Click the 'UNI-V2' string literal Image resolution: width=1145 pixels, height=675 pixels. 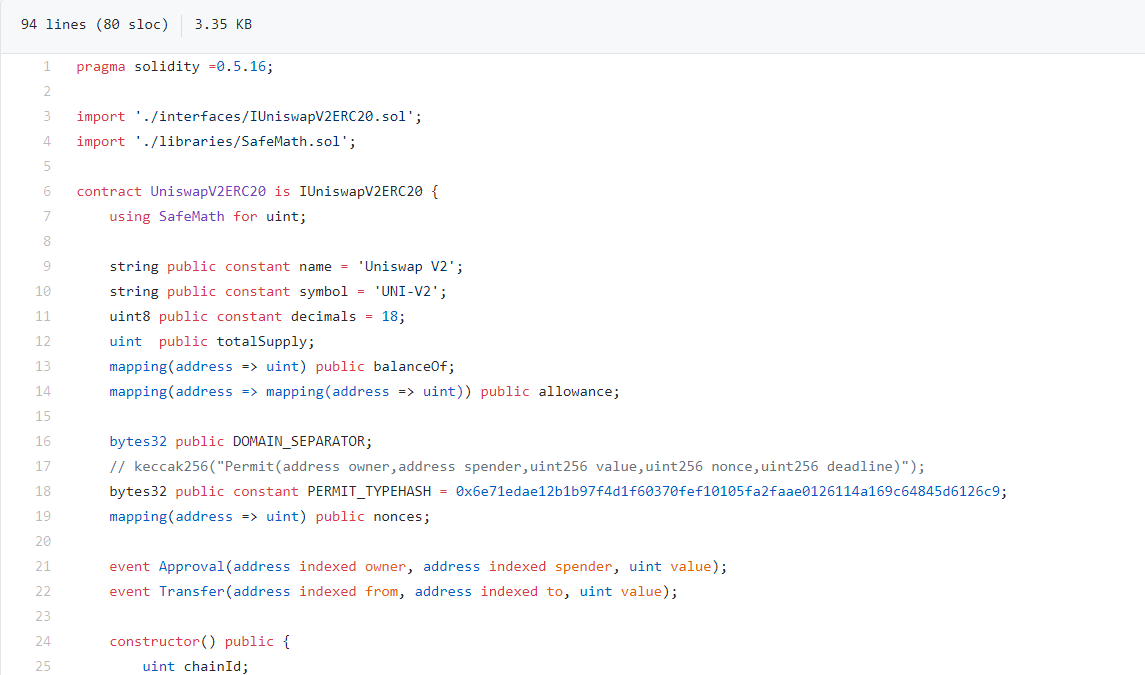point(406,291)
